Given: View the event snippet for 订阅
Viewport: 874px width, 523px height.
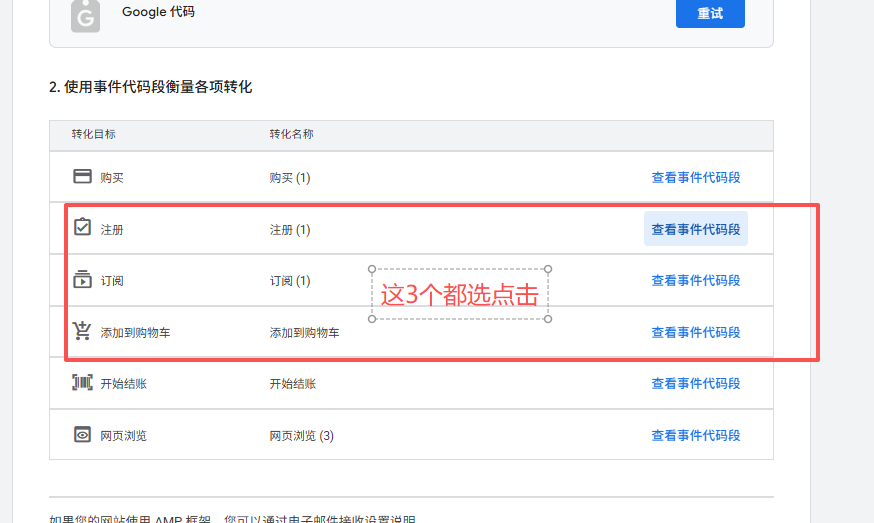Looking at the screenshot, I should pyautogui.click(x=696, y=281).
